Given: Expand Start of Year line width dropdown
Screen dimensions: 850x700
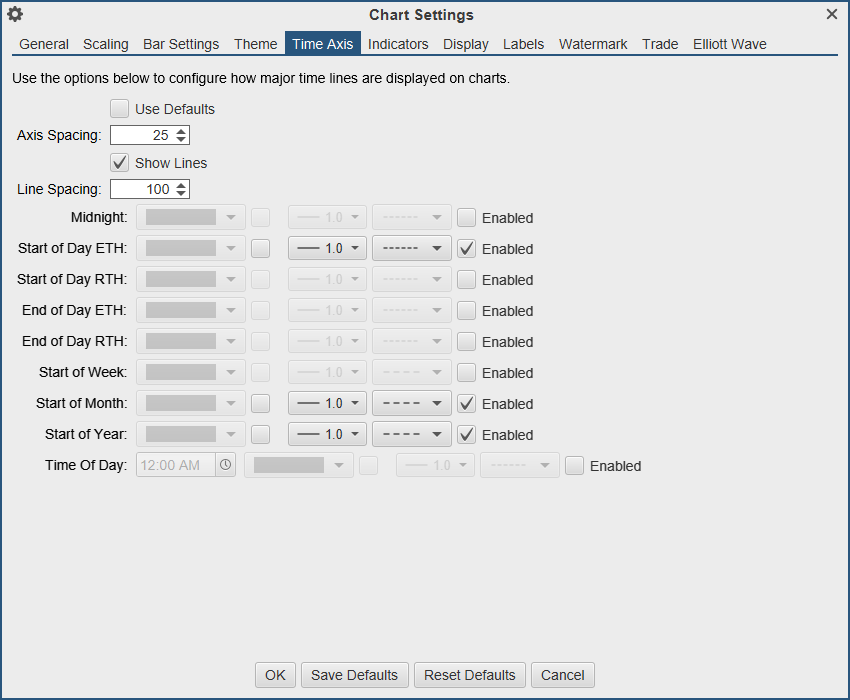Looking at the screenshot, I should (328, 434).
